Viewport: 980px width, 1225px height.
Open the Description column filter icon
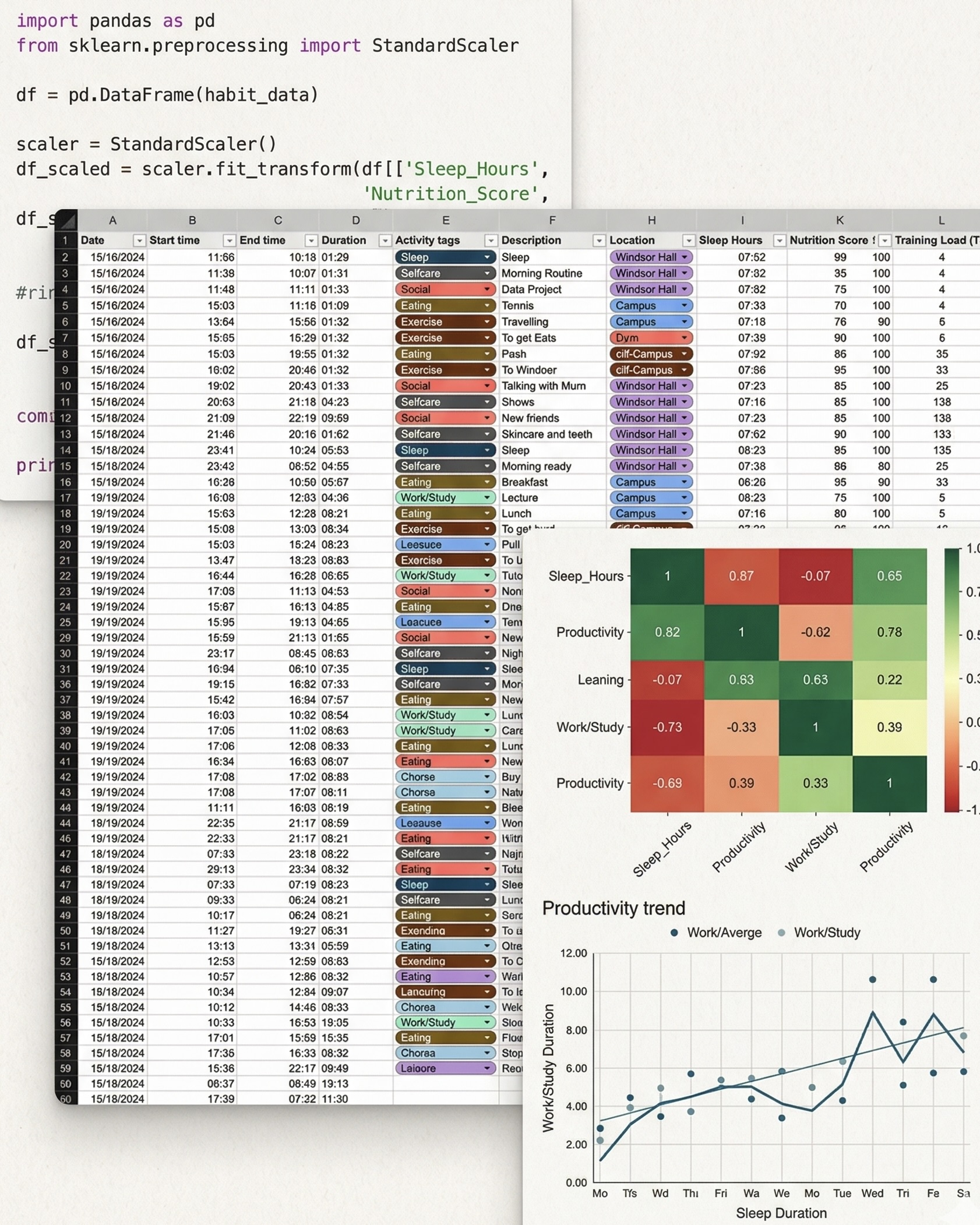tap(599, 240)
